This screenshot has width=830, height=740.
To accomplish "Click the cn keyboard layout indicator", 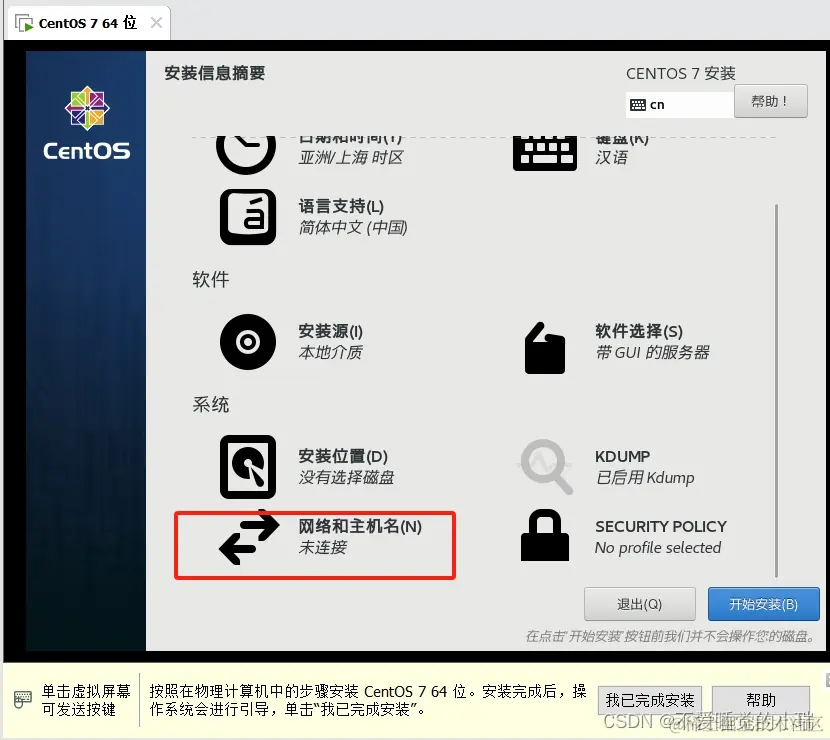I will click(x=680, y=105).
